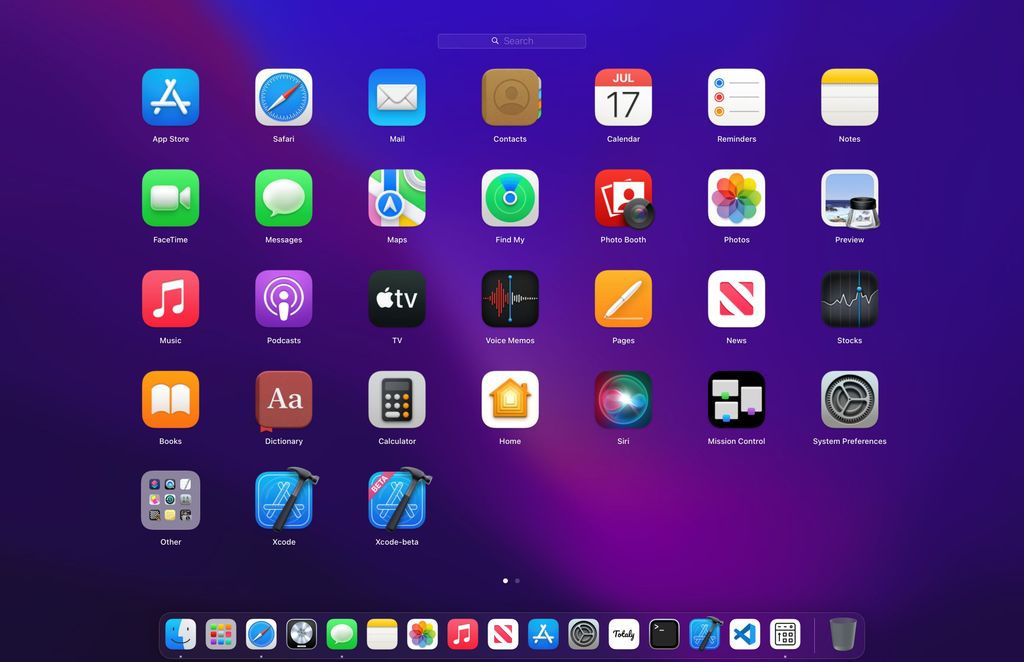Viewport: 1024px width, 662px height.
Task: Select the first Launchpad page dot
Action: point(505,580)
